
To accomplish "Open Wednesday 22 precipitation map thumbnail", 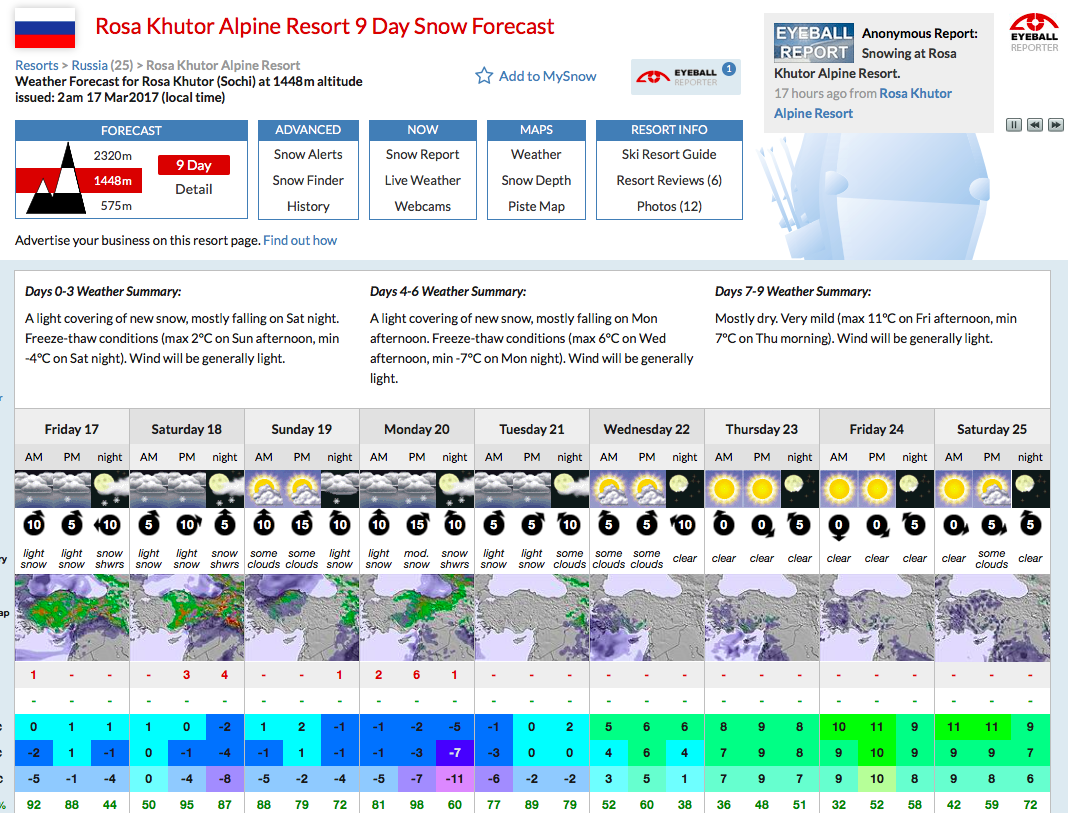I will (x=646, y=618).
